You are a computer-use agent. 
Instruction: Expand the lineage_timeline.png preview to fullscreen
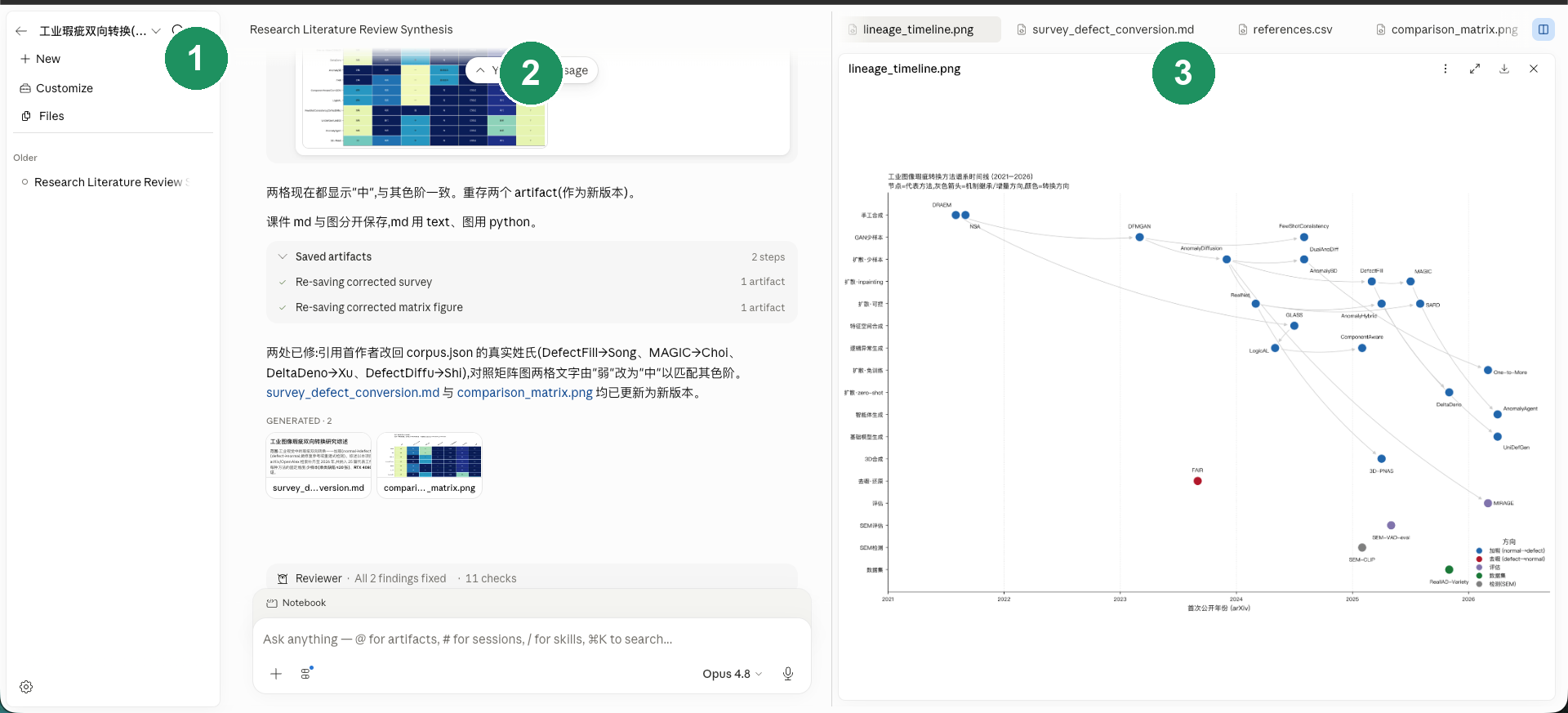1475,69
